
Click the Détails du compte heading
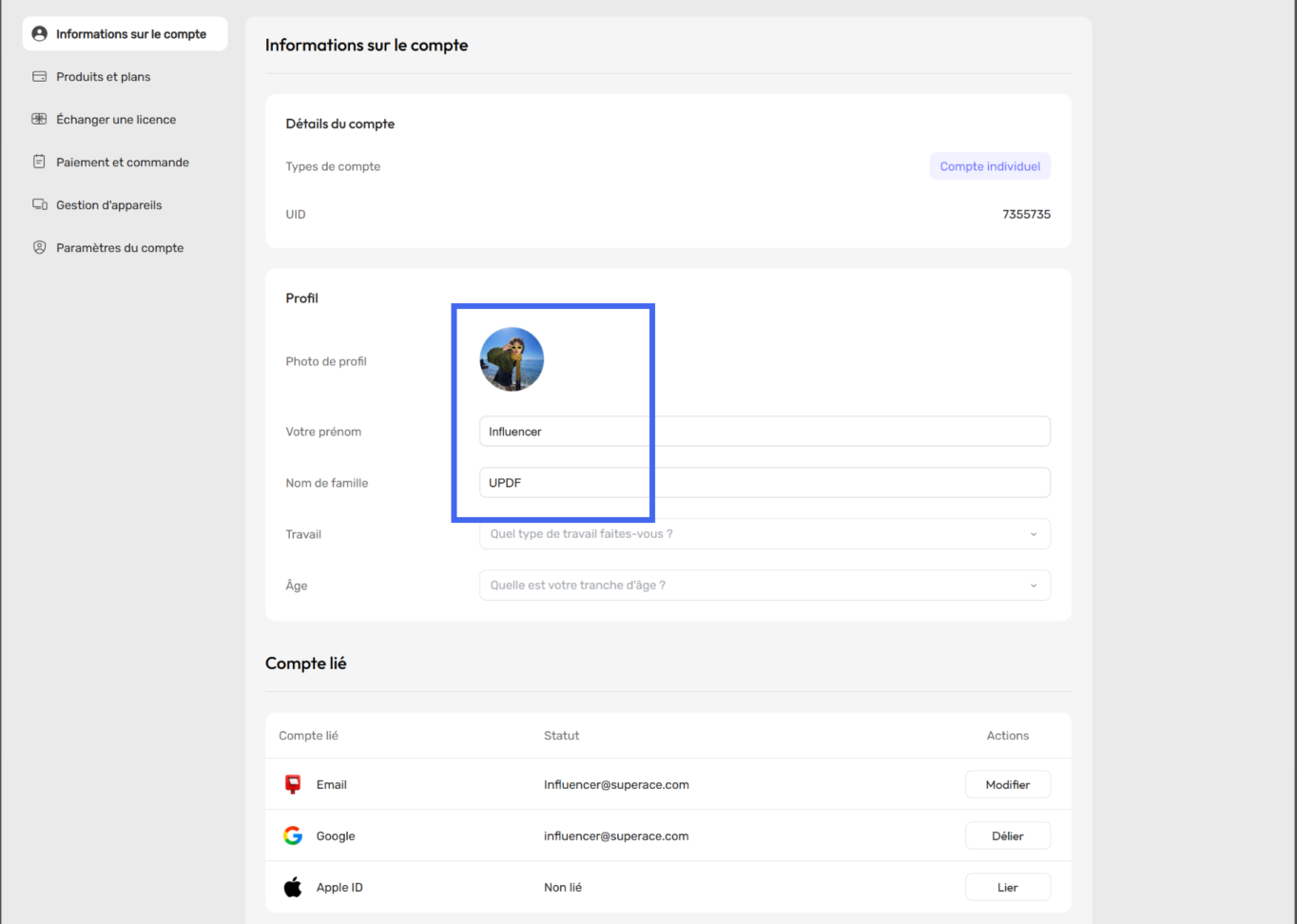(340, 124)
